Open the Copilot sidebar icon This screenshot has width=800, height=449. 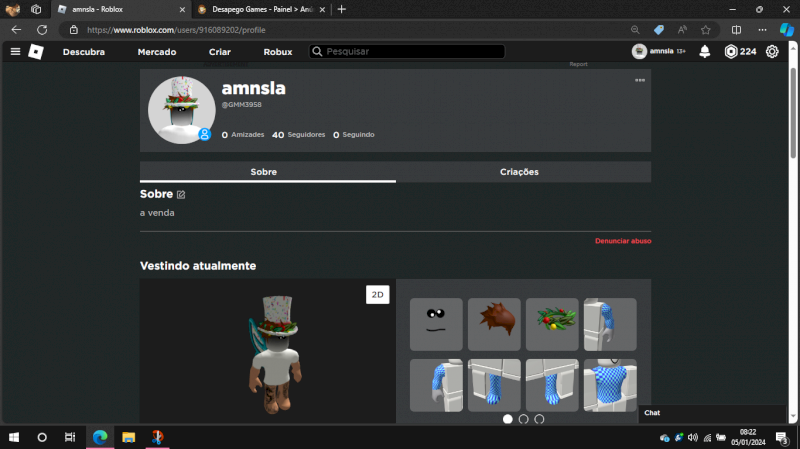point(786,30)
